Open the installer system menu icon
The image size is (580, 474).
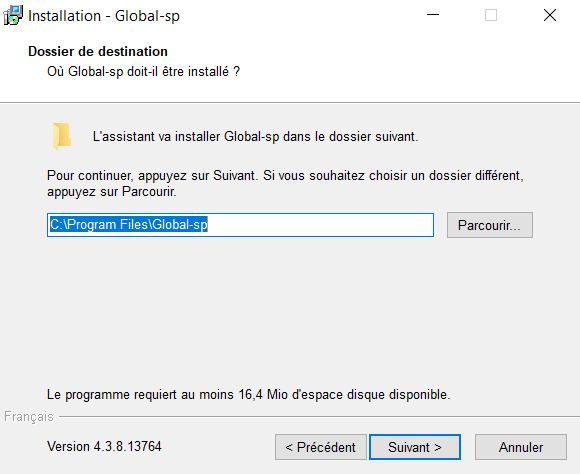[x=13, y=16]
